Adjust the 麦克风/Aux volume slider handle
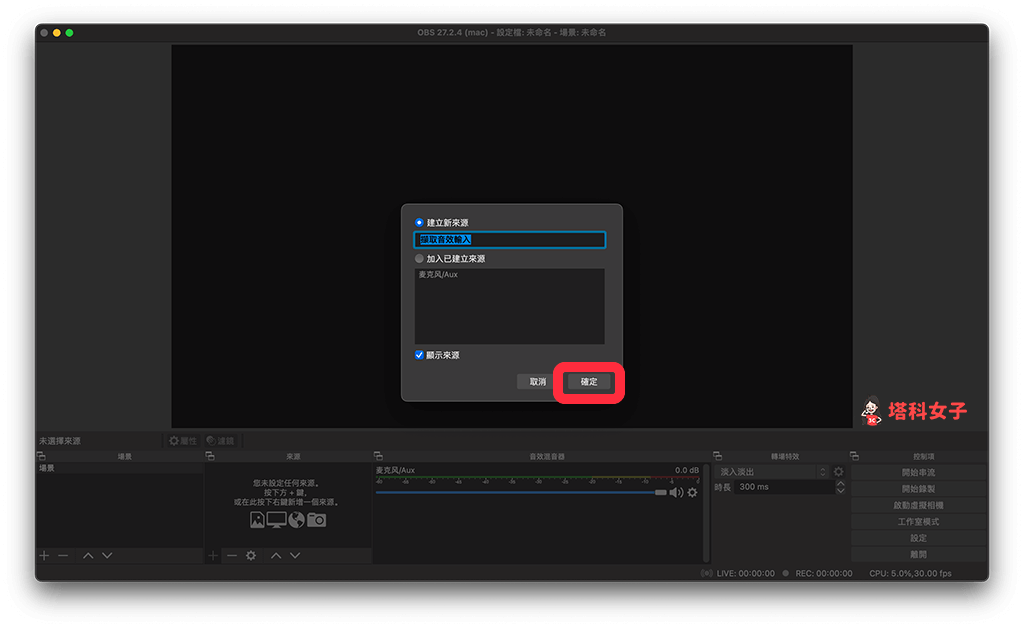This screenshot has width=1024, height=628. (x=660, y=492)
